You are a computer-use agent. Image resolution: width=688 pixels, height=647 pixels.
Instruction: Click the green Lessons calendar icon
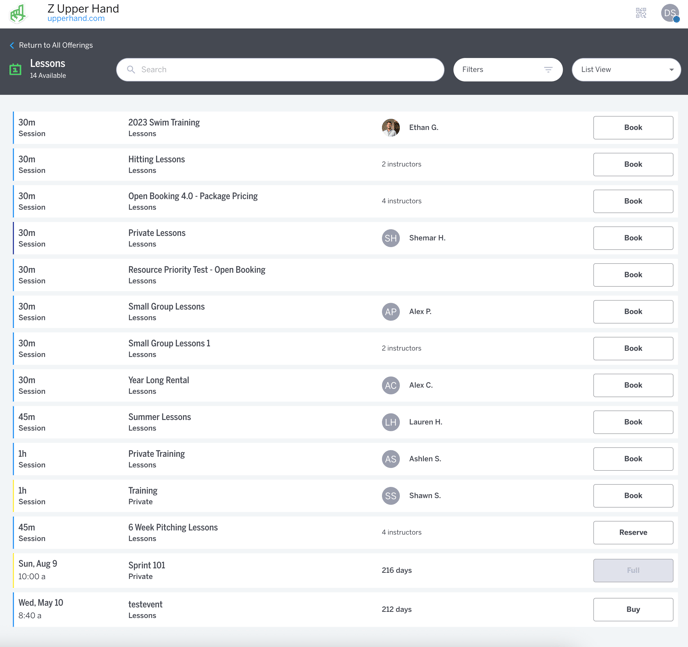tap(15, 70)
